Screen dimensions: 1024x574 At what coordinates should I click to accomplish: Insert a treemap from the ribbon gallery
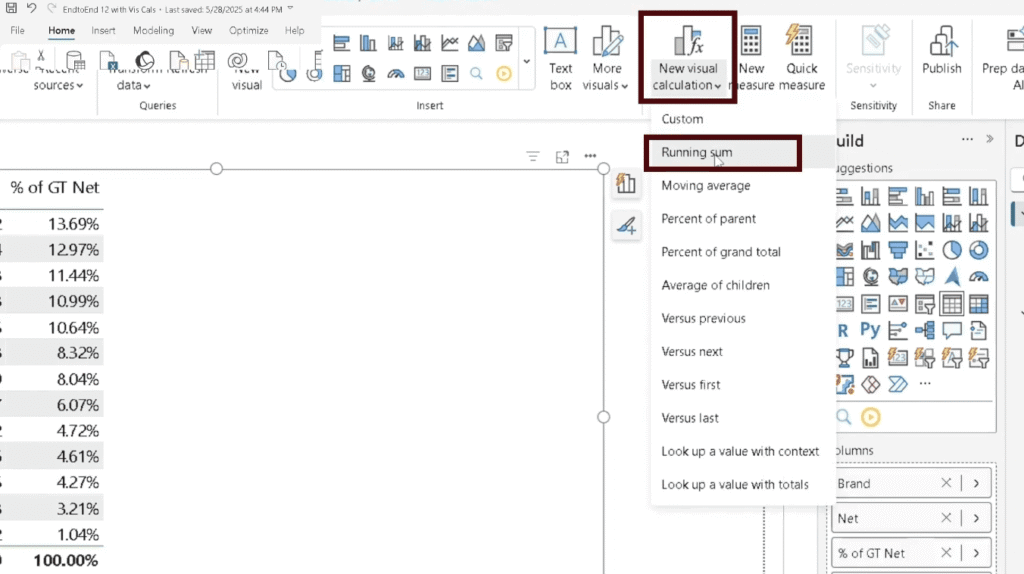point(341,73)
